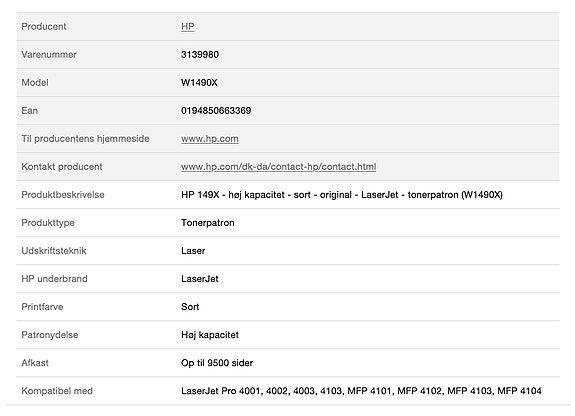Click the compatible LaserJet Pro models list

pyautogui.click(x=361, y=391)
